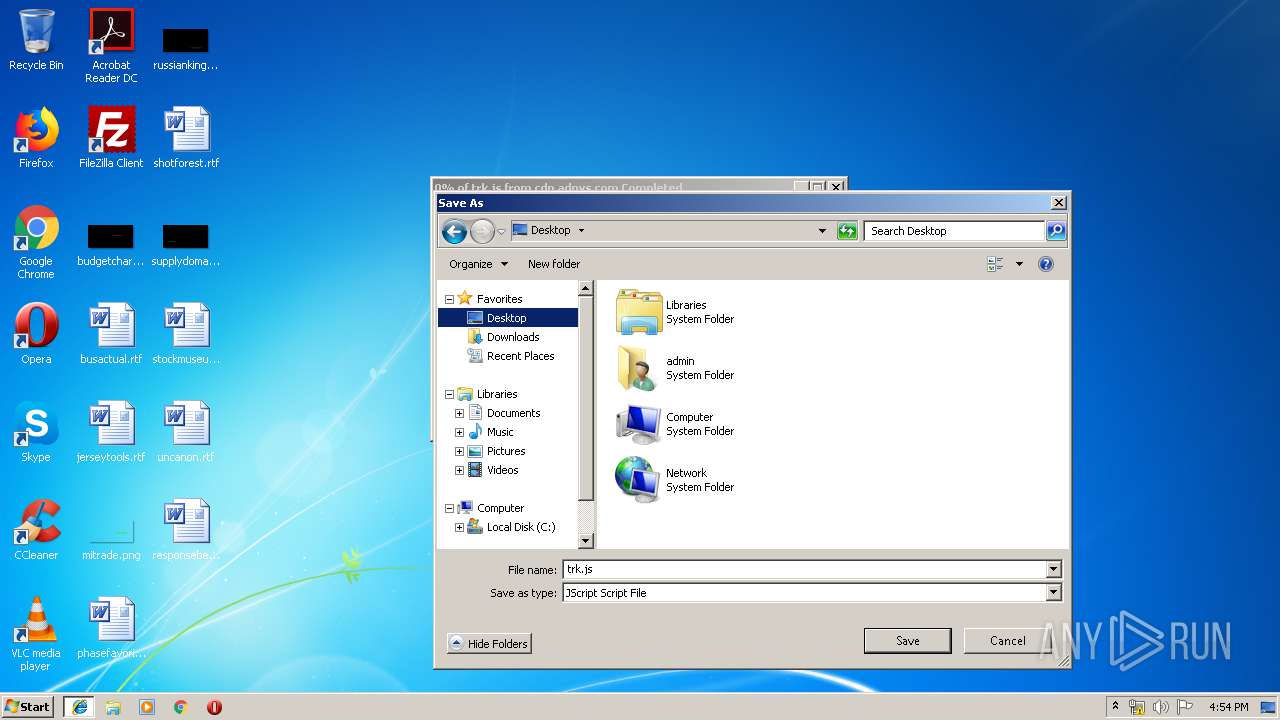Select the Computer system folder icon
The image size is (1280, 720).
click(x=638, y=424)
